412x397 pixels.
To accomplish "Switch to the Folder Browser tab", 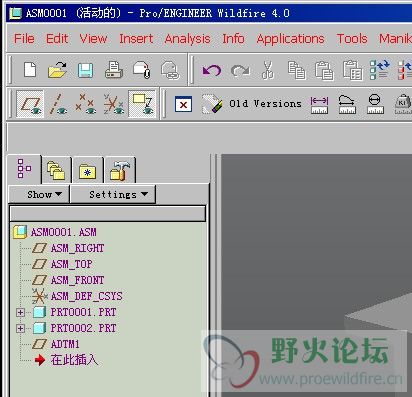I will click(x=56, y=170).
